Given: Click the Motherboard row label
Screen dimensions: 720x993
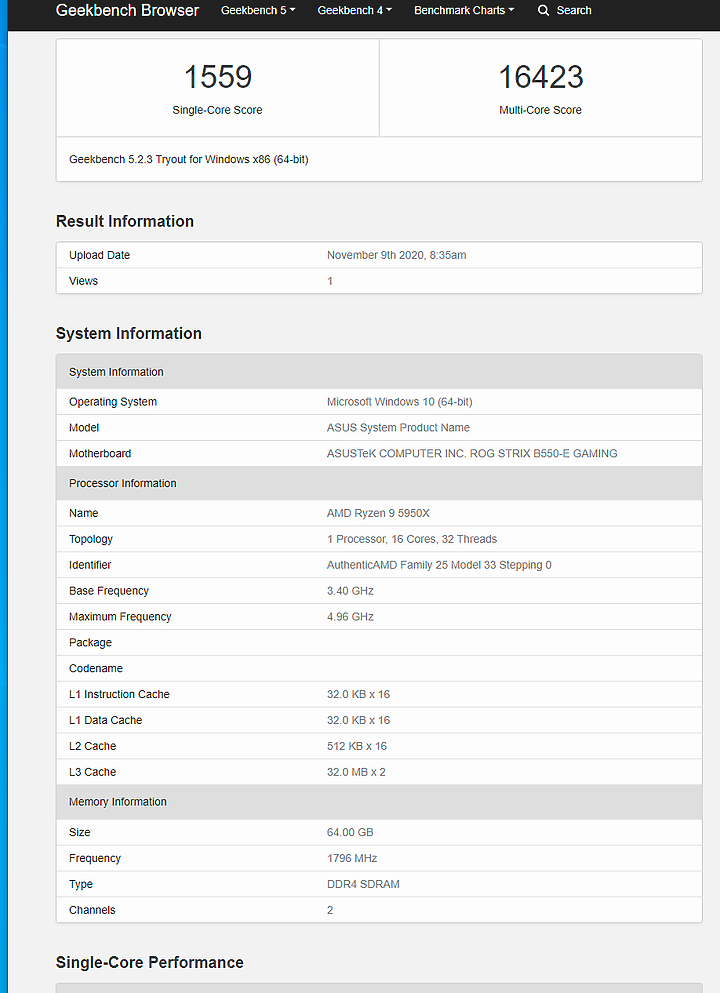Looking at the screenshot, I should pos(100,454).
